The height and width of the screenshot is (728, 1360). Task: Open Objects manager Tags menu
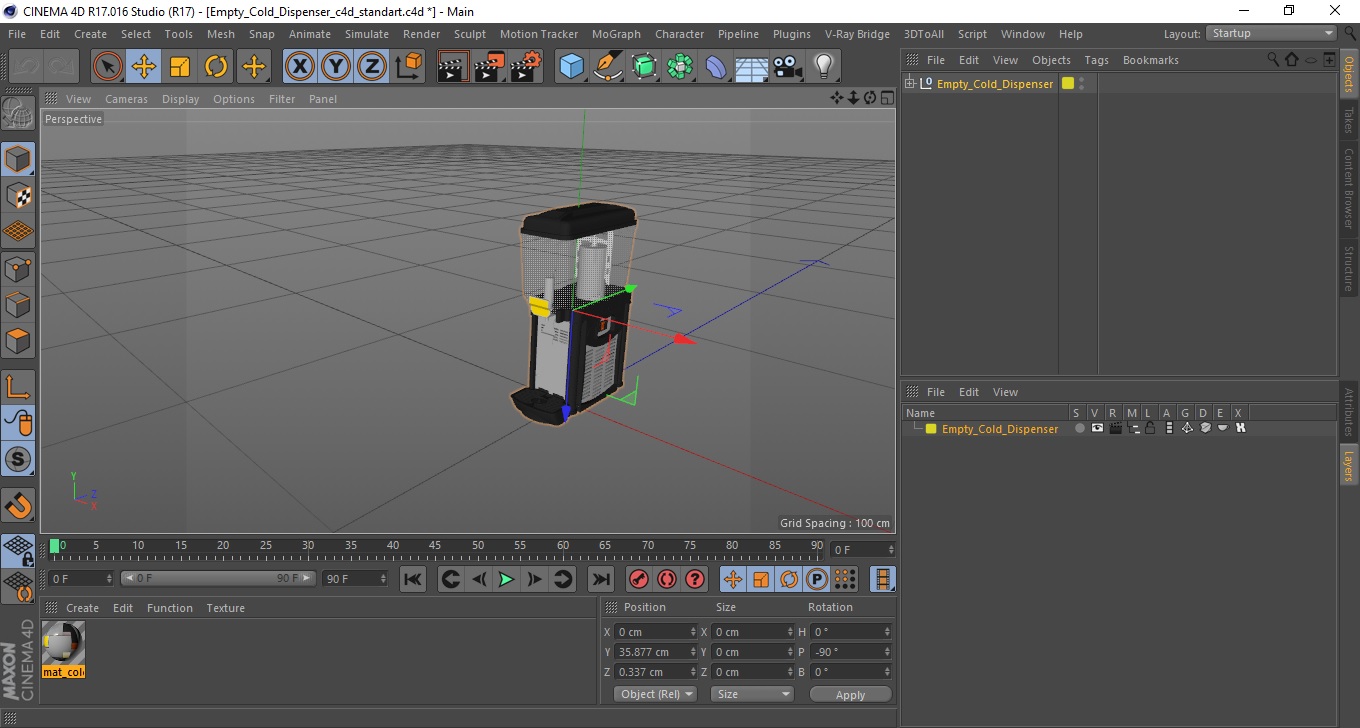coord(1096,60)
